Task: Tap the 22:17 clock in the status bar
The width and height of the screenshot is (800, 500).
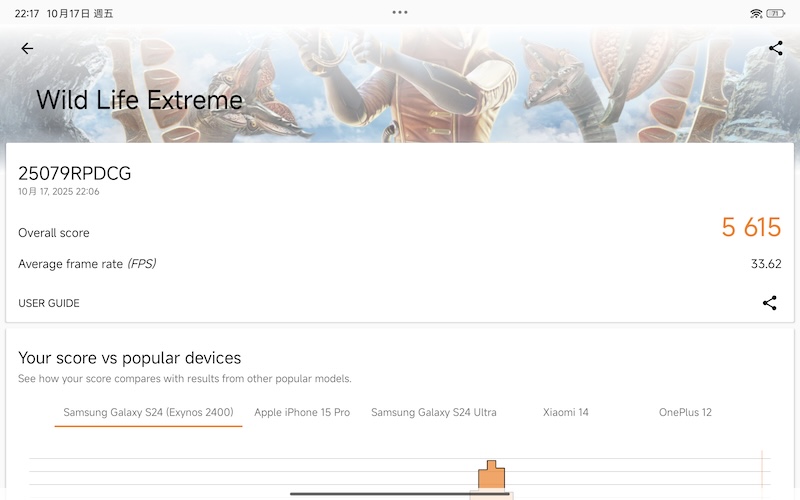Action: tap(27, 13)
